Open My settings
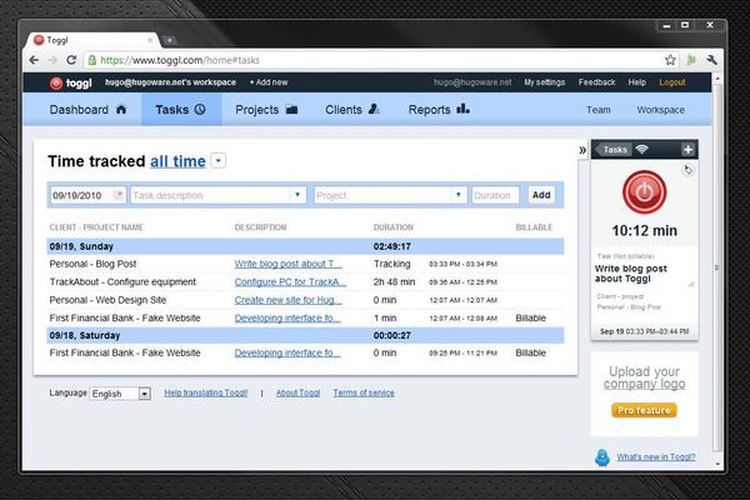 pyautogui.click(x=544, y=82)
